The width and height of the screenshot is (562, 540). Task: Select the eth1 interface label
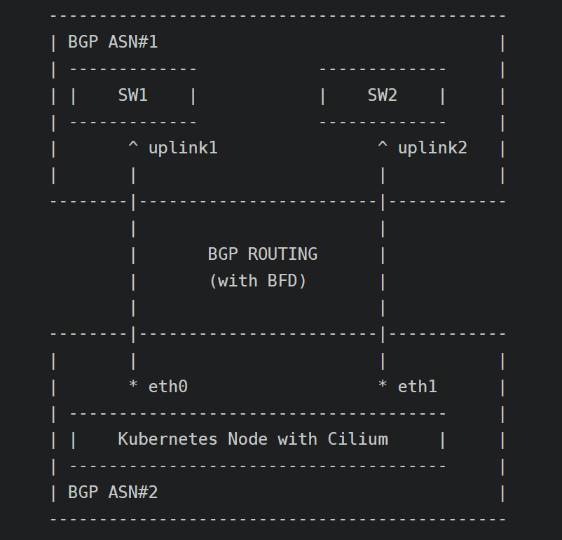tap(418, 387)
